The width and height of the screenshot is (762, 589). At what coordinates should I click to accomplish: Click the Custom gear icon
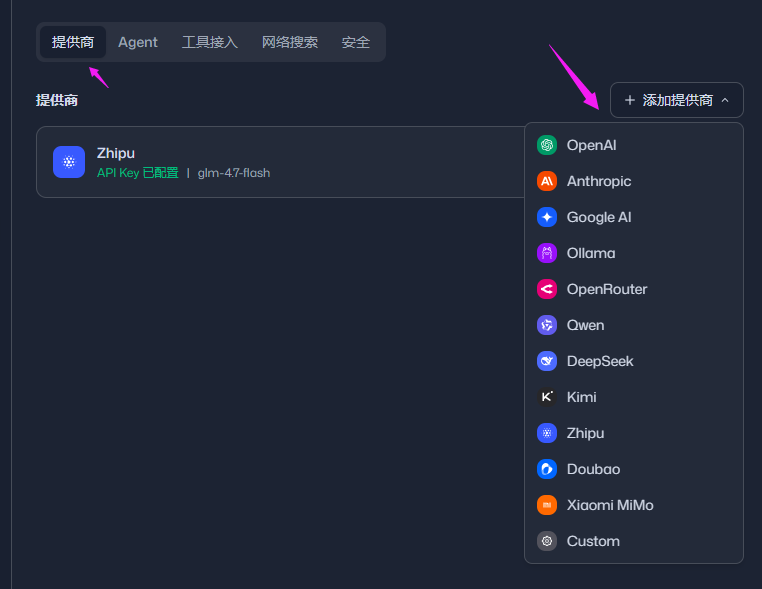(547, 540)
